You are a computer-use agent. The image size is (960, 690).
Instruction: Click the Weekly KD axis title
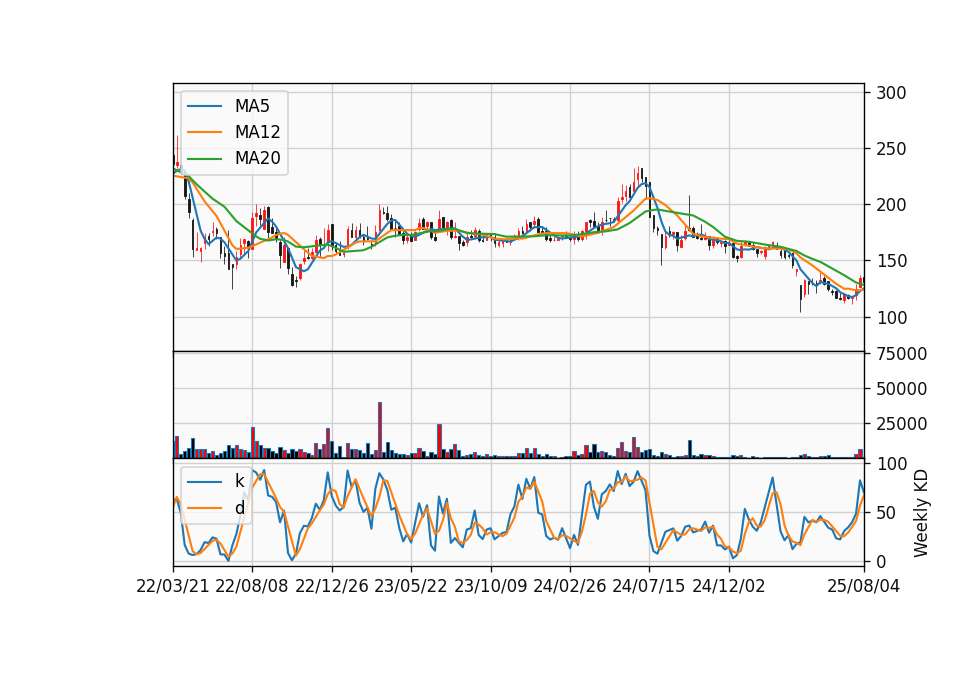[x=920, y=513]
